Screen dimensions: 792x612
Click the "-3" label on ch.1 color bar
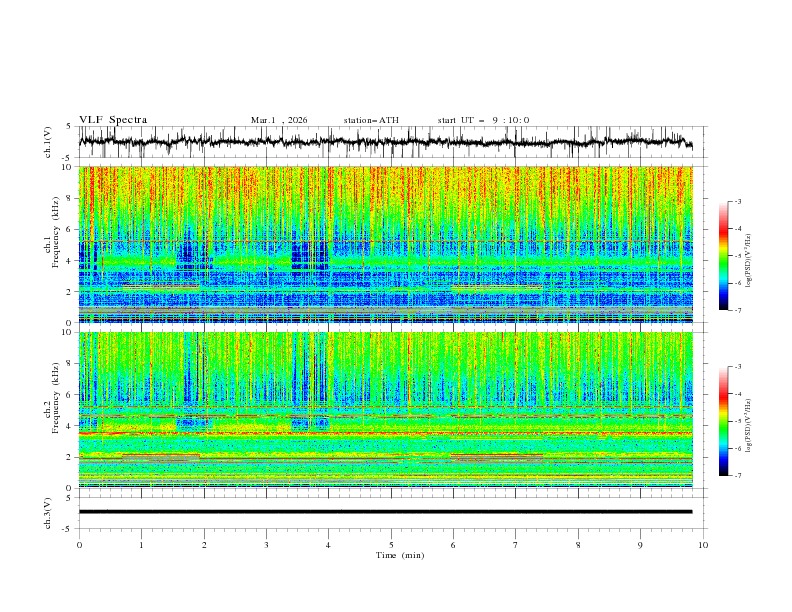point(738,201)
